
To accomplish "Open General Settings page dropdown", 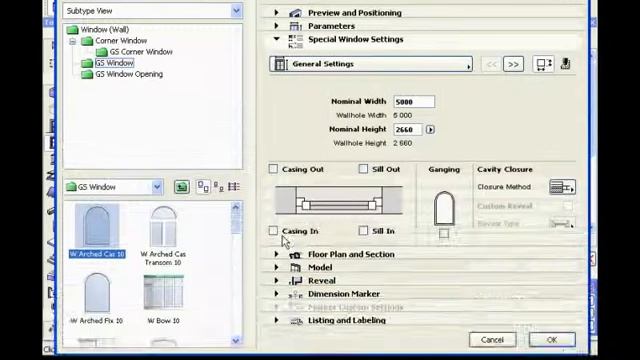I will (371, 64).
